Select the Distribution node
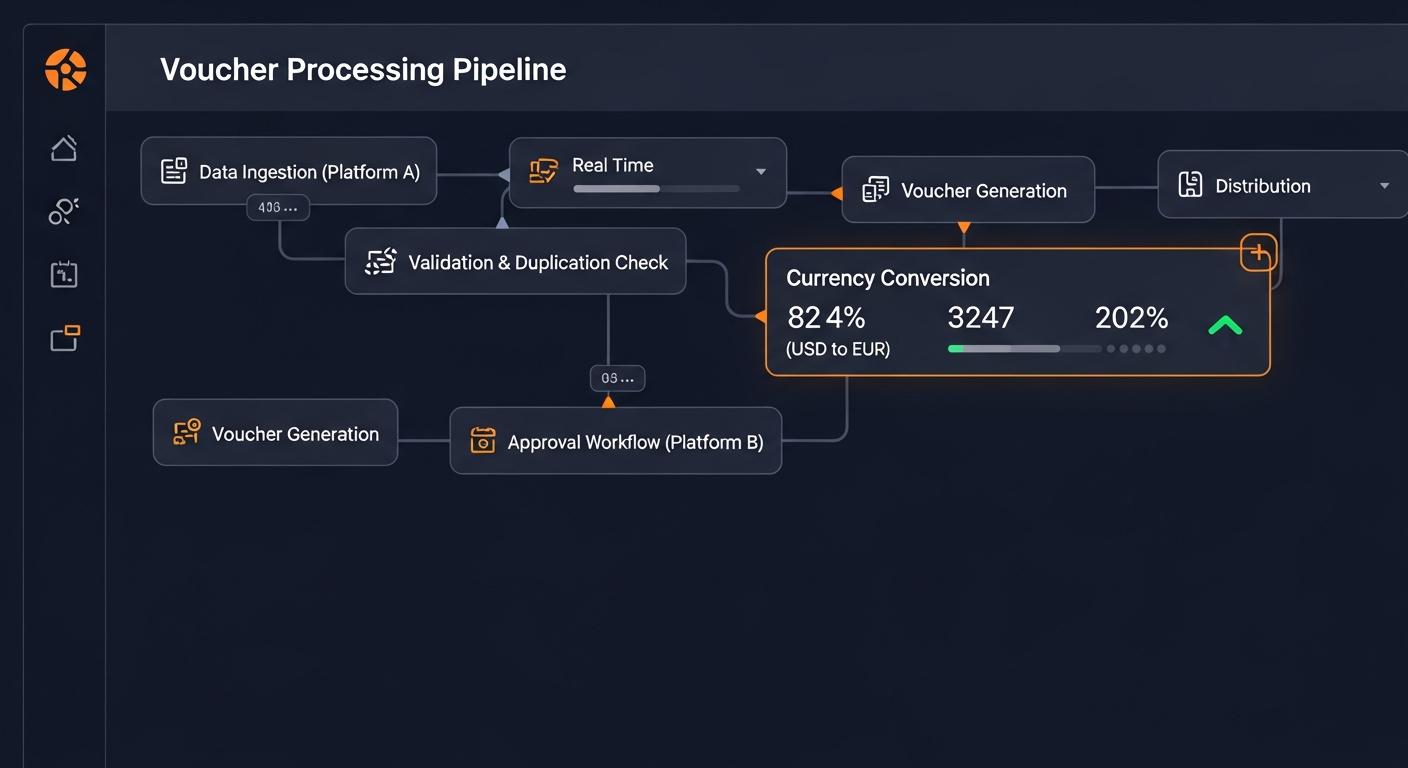 1283,184
